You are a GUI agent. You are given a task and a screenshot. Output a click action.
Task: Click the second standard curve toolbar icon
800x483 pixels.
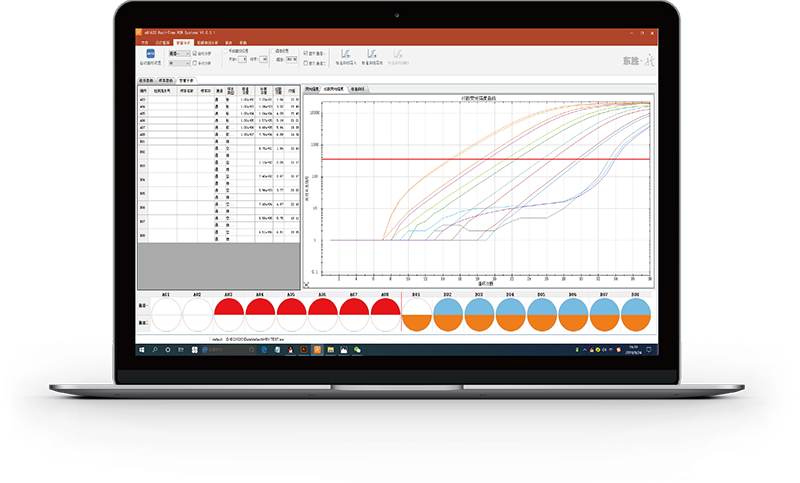(x=372, y=54)
